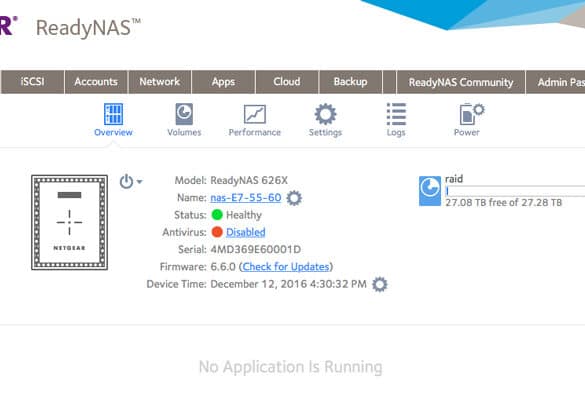Click the Check for Updates link
Screen dimensions: 585x412
286,267
